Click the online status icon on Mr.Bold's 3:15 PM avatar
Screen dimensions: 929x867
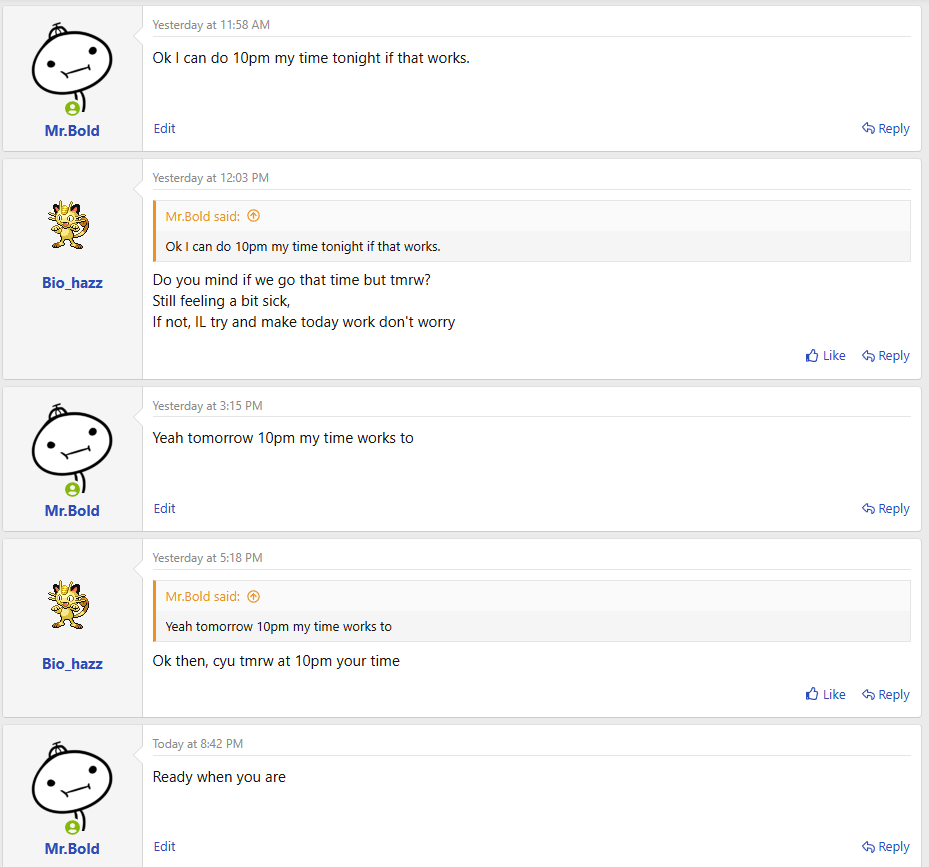point(72,489)
